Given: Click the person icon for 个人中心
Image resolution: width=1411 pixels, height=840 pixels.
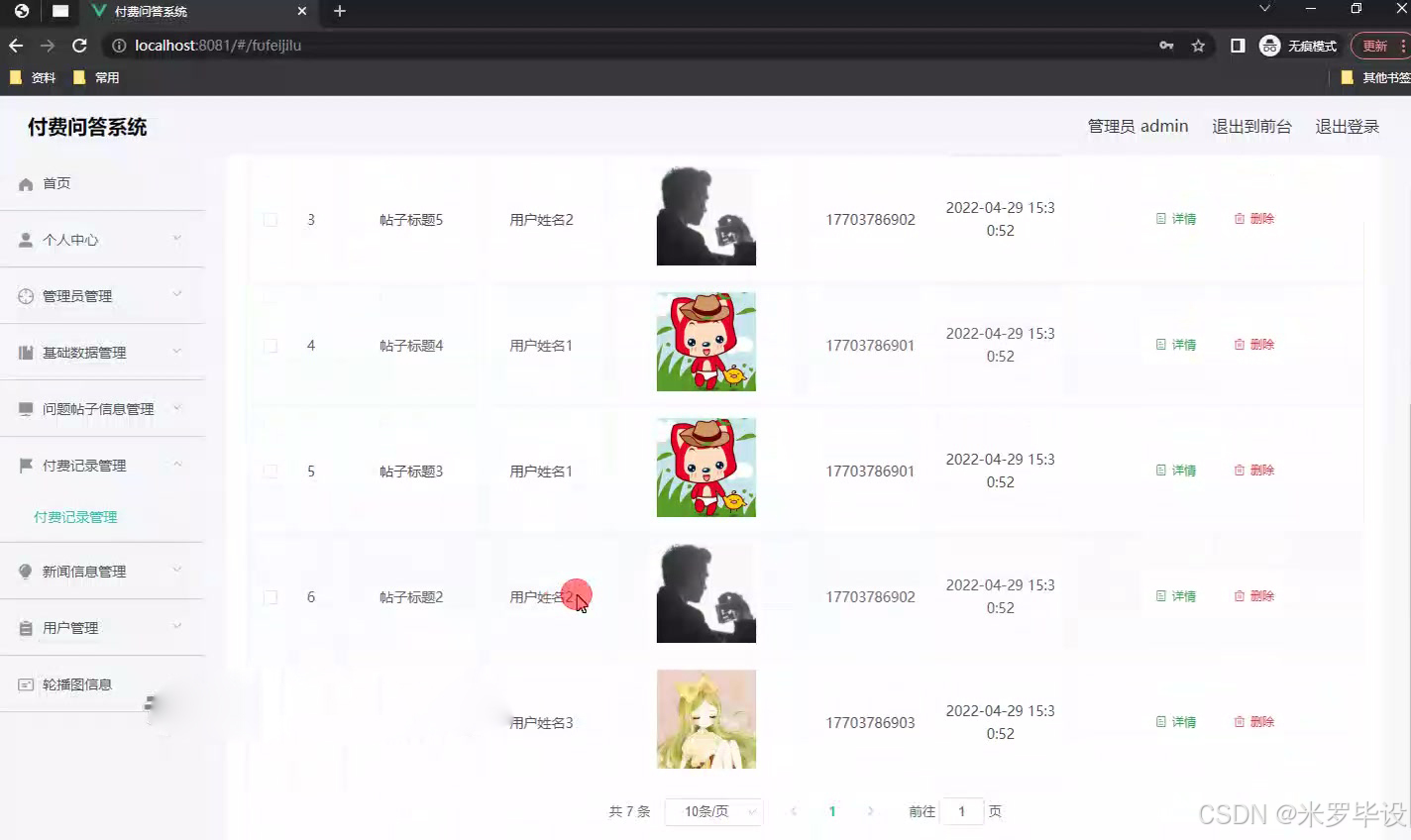Looking at the screenshot, I should click(x=25, y=239).
